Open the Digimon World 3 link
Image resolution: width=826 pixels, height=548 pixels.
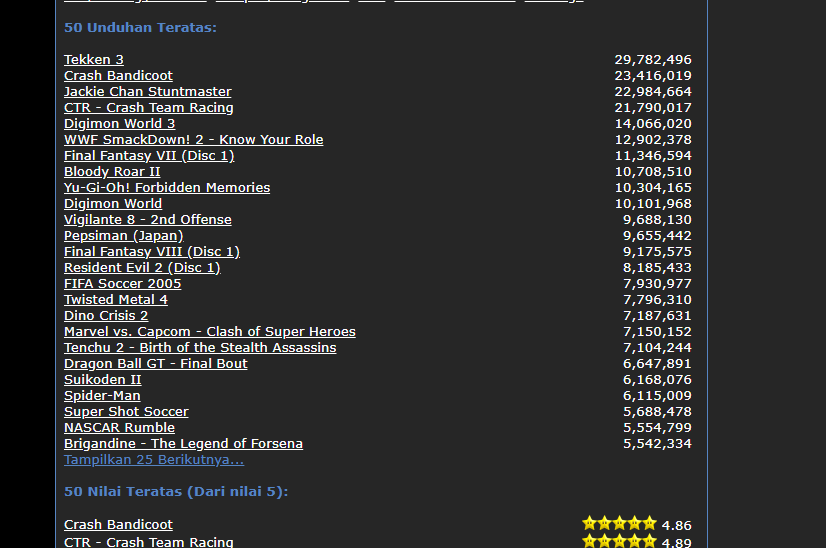120,123
